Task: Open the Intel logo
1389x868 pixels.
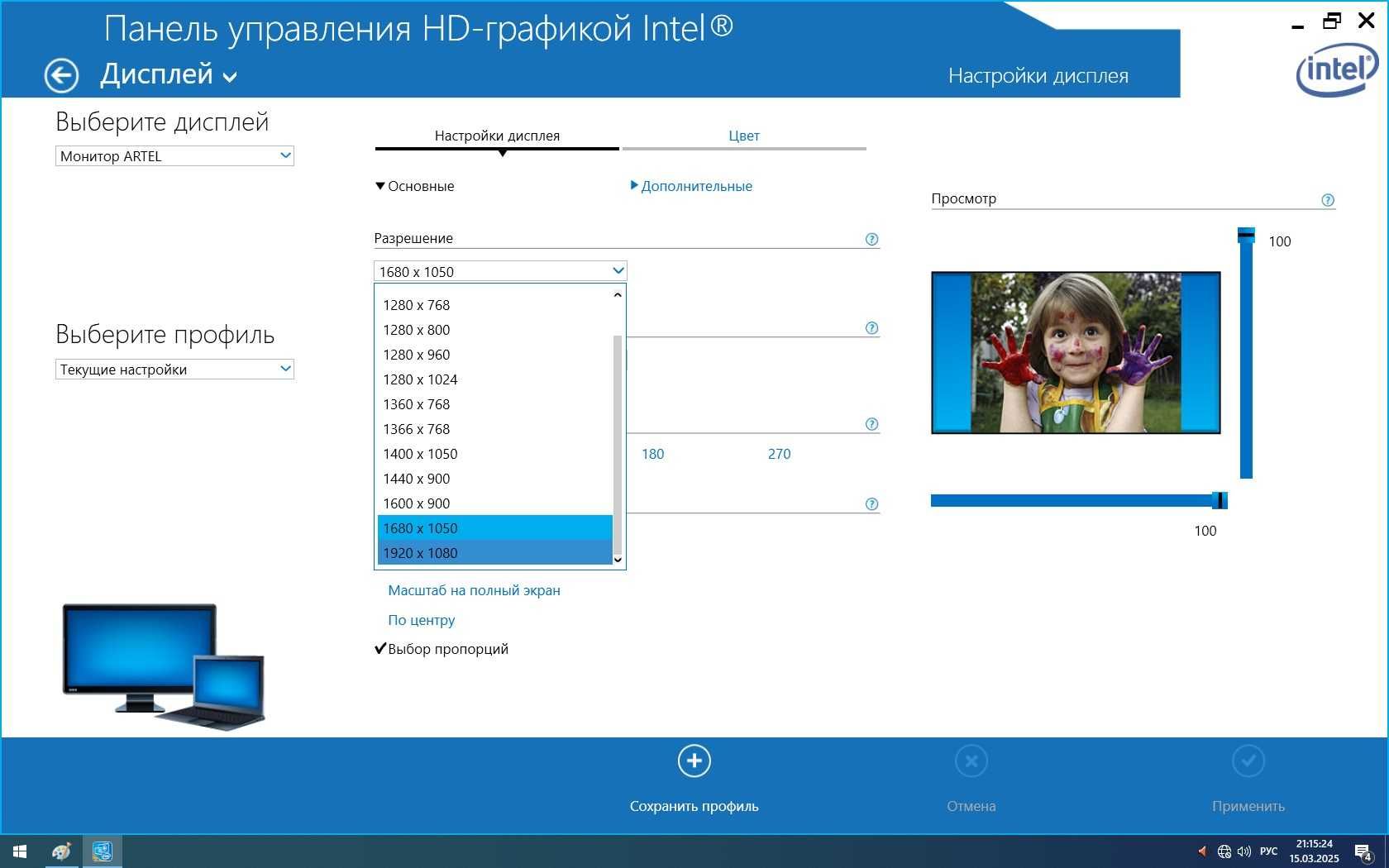Action: [1337, 70]
